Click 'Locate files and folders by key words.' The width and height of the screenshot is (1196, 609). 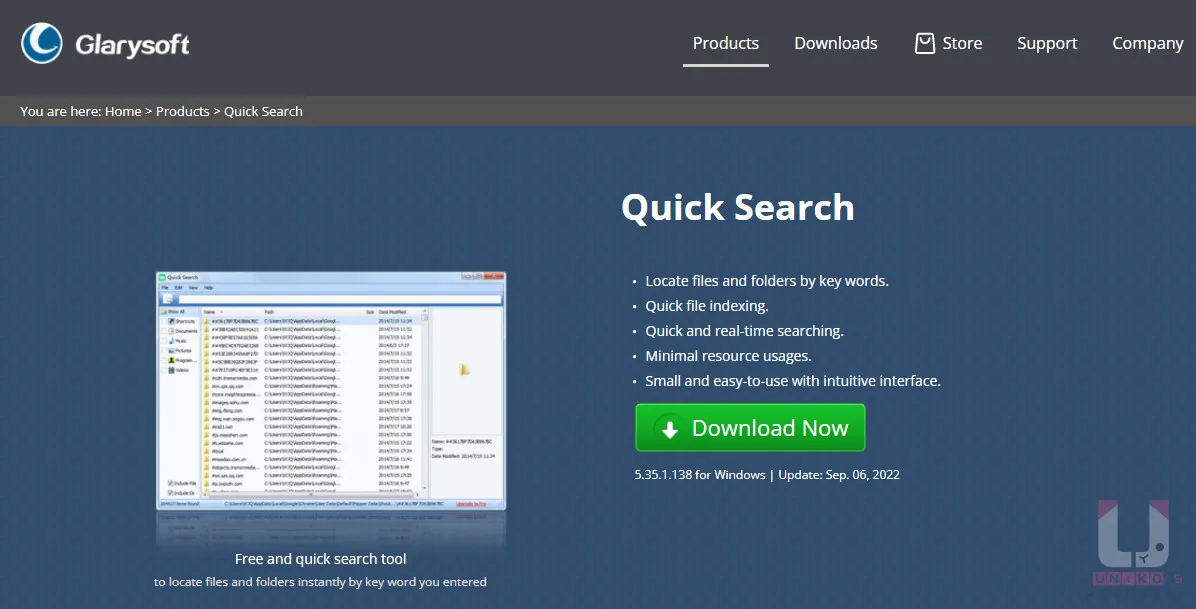point(767,281)
